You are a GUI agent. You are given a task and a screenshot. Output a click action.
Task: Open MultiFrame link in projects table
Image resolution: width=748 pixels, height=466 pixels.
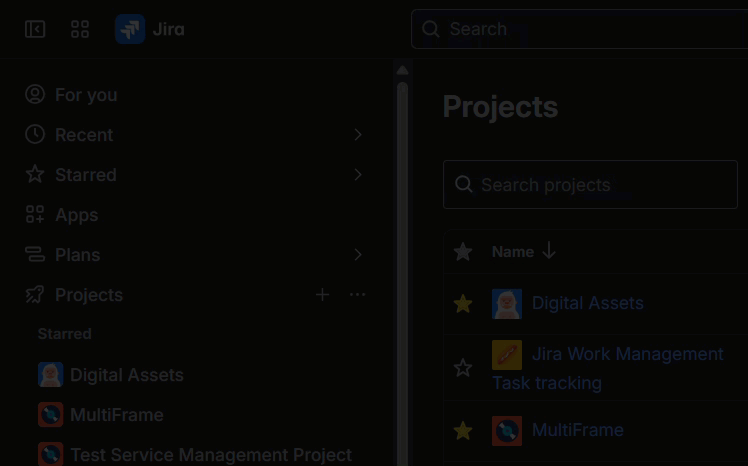(578, 430)
